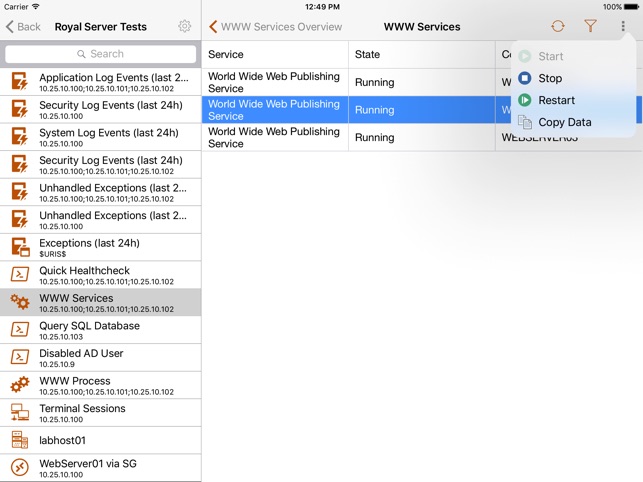The image size is (643, 482).
Task: Open Application Log Events item icon
Action: (19, 81)
